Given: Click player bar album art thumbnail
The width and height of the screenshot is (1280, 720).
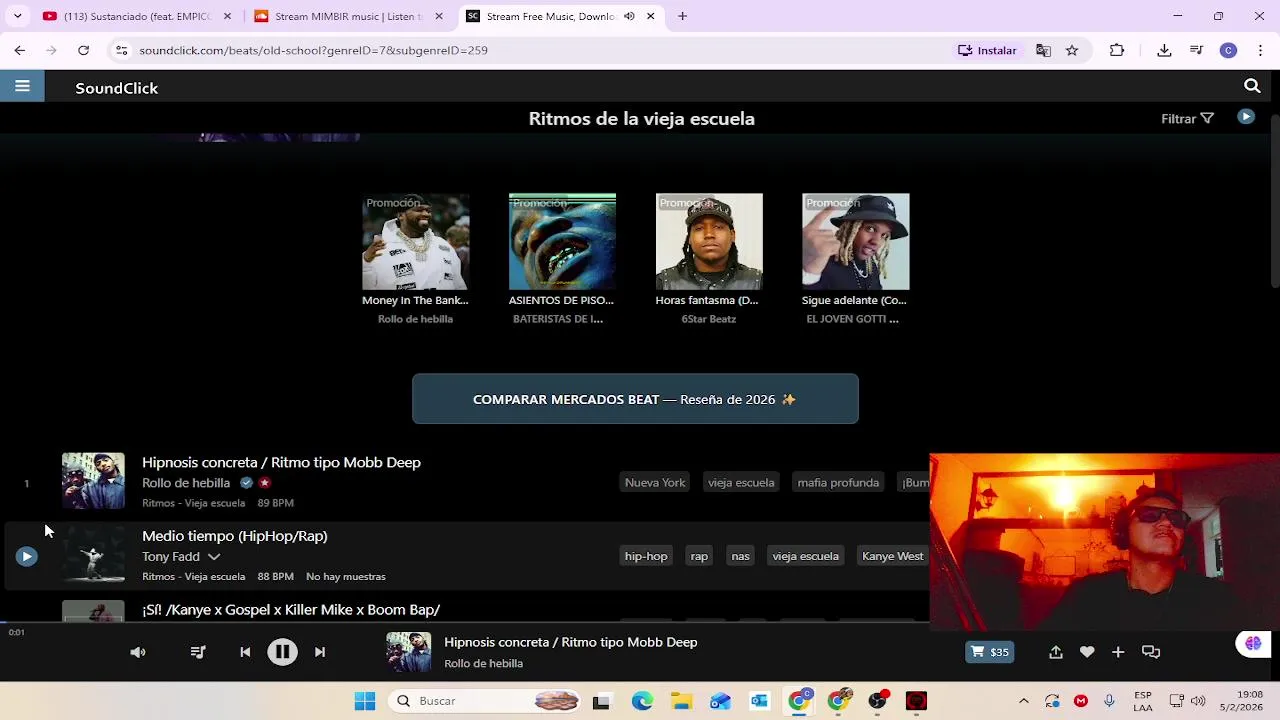Looking at the screenshot, I should coord(409,652).
